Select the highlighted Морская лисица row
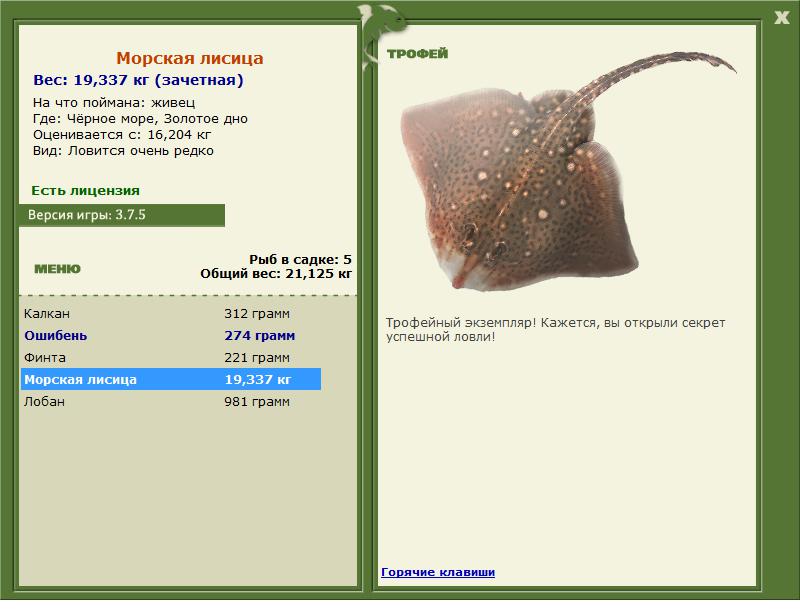Image resolution: width=800 pixels, height=614 pixels. pos(171,379)
